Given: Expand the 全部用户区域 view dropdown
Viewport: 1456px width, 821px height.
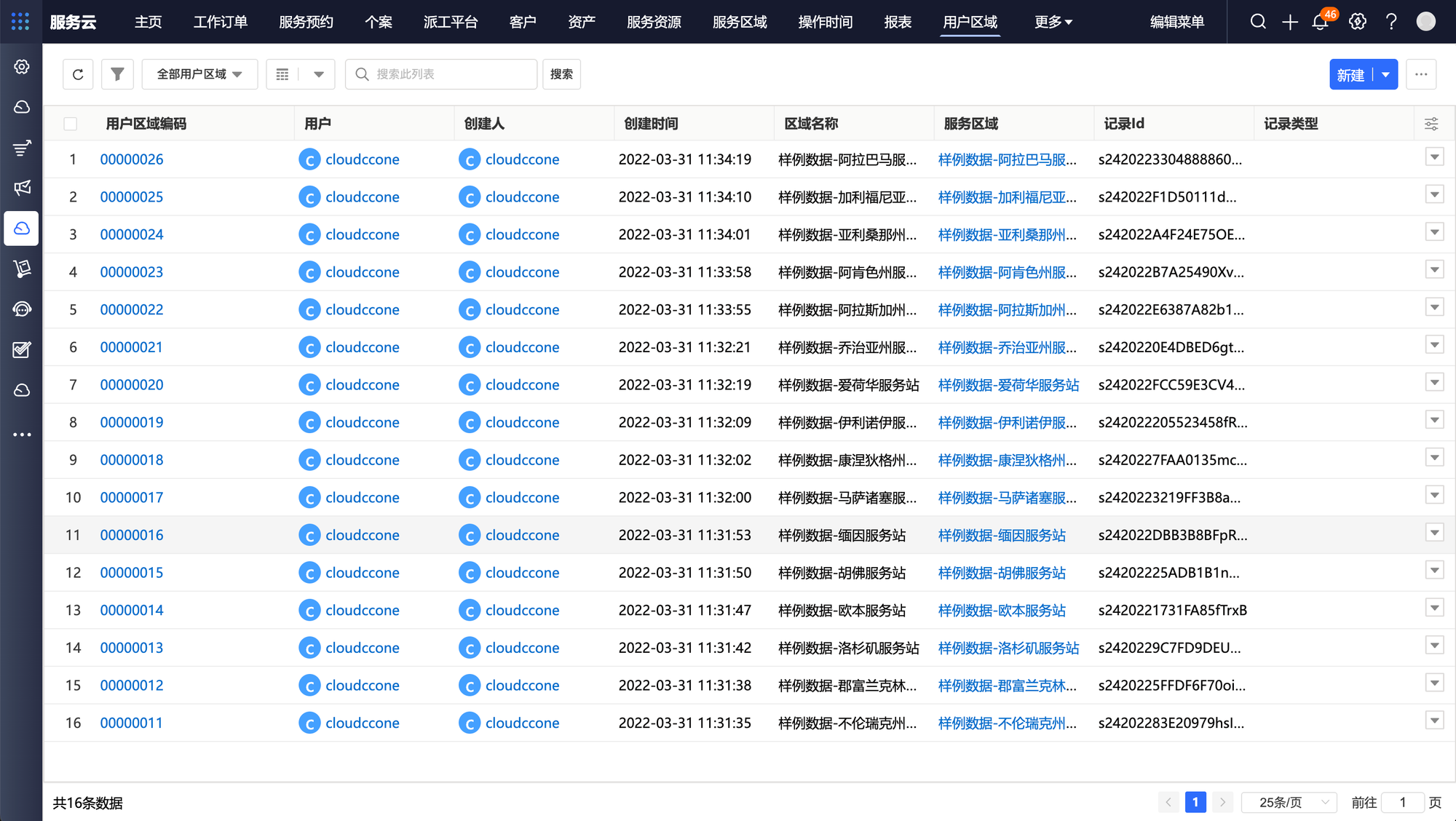Looking at the screenshot, I should coord(199,74).
